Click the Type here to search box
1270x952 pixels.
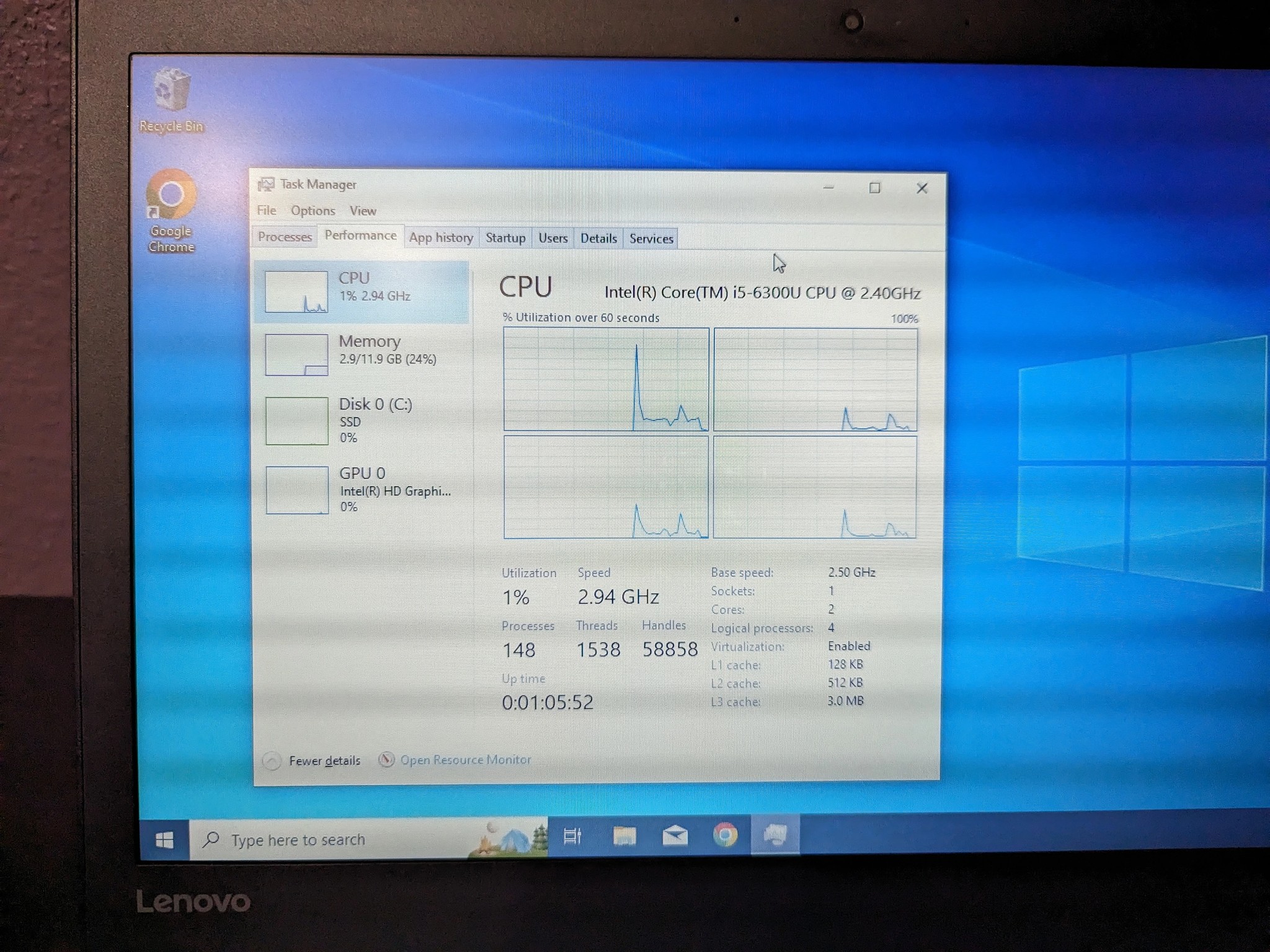(368, 840)
